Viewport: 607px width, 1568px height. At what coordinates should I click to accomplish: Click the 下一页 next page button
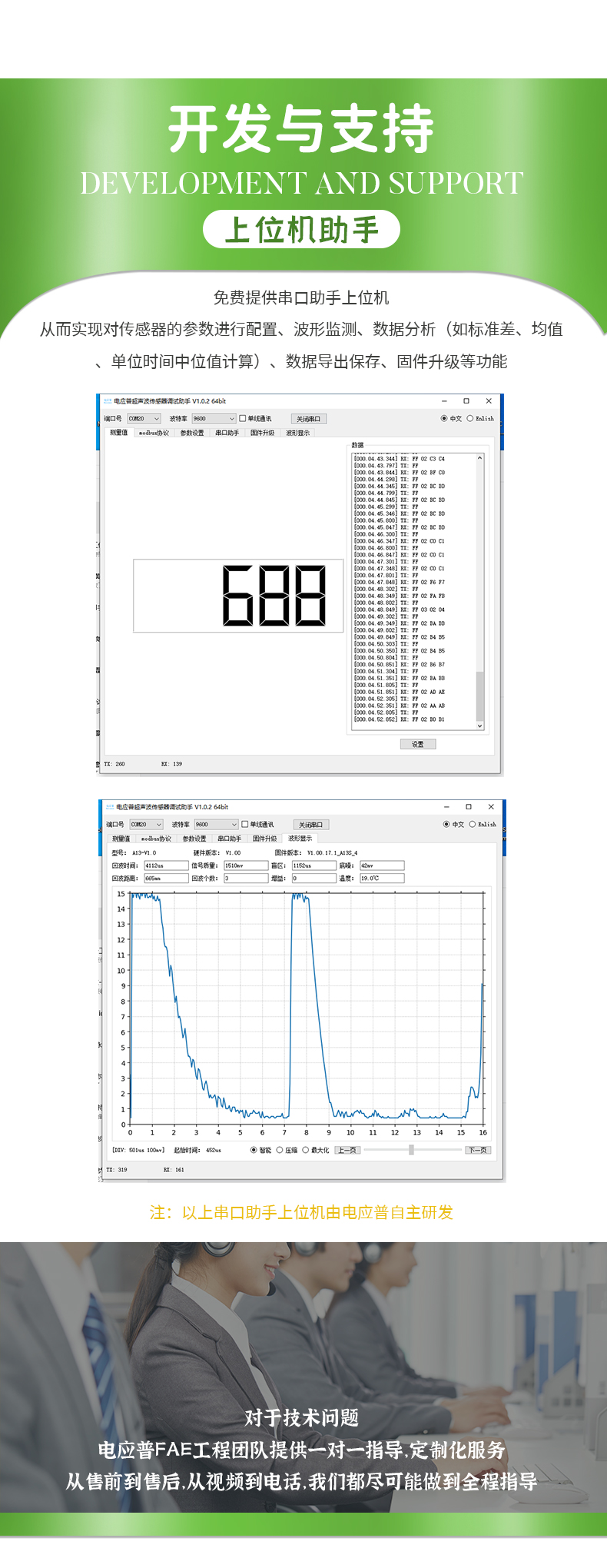pos(478,1151)
